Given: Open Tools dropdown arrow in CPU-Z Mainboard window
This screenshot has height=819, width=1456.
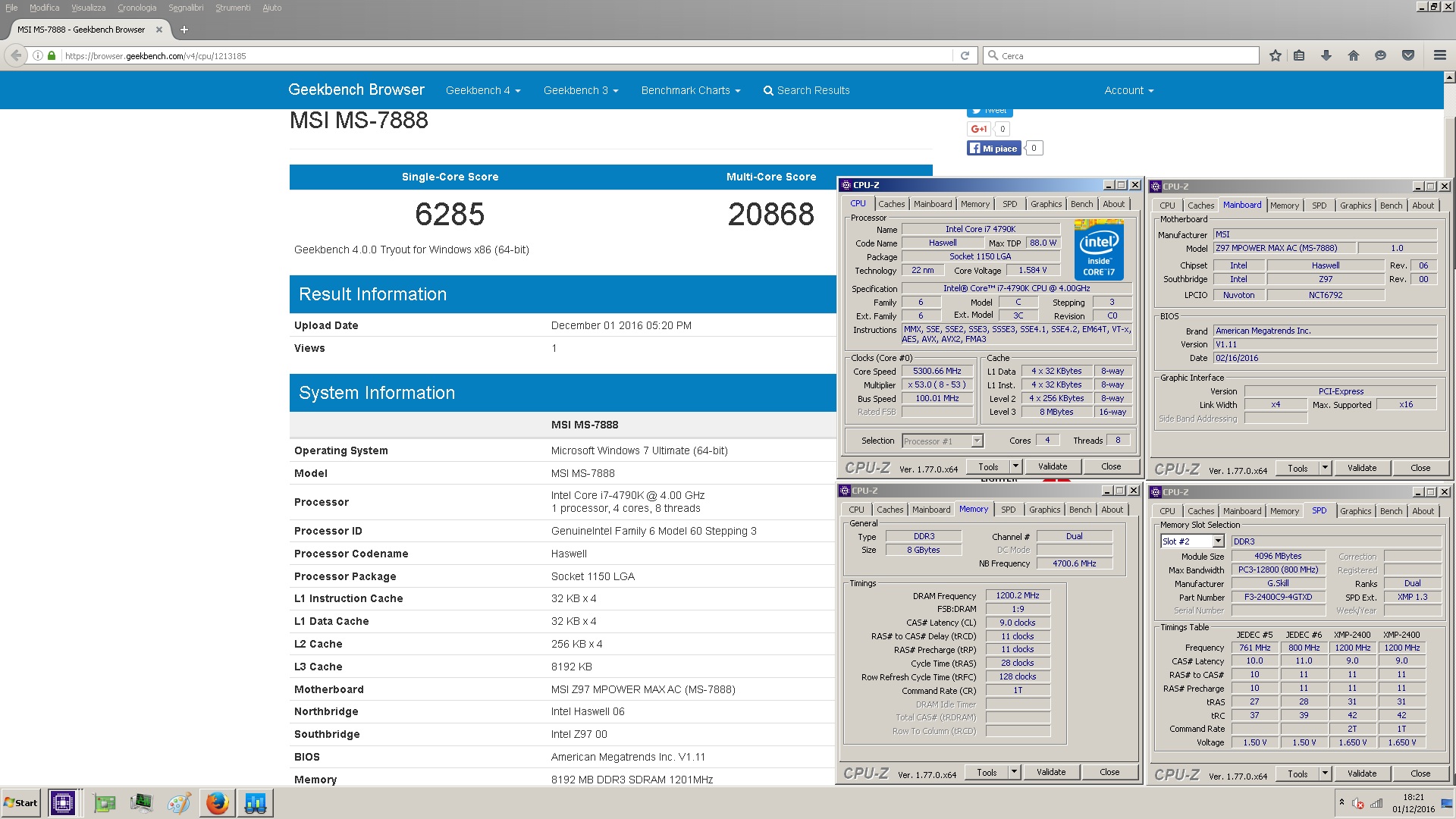Looking at the screenshot, I should click(x=1326, y=468).
